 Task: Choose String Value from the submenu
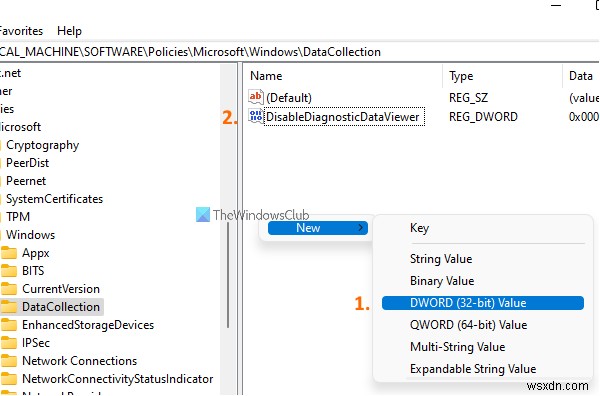pos(441,259)
